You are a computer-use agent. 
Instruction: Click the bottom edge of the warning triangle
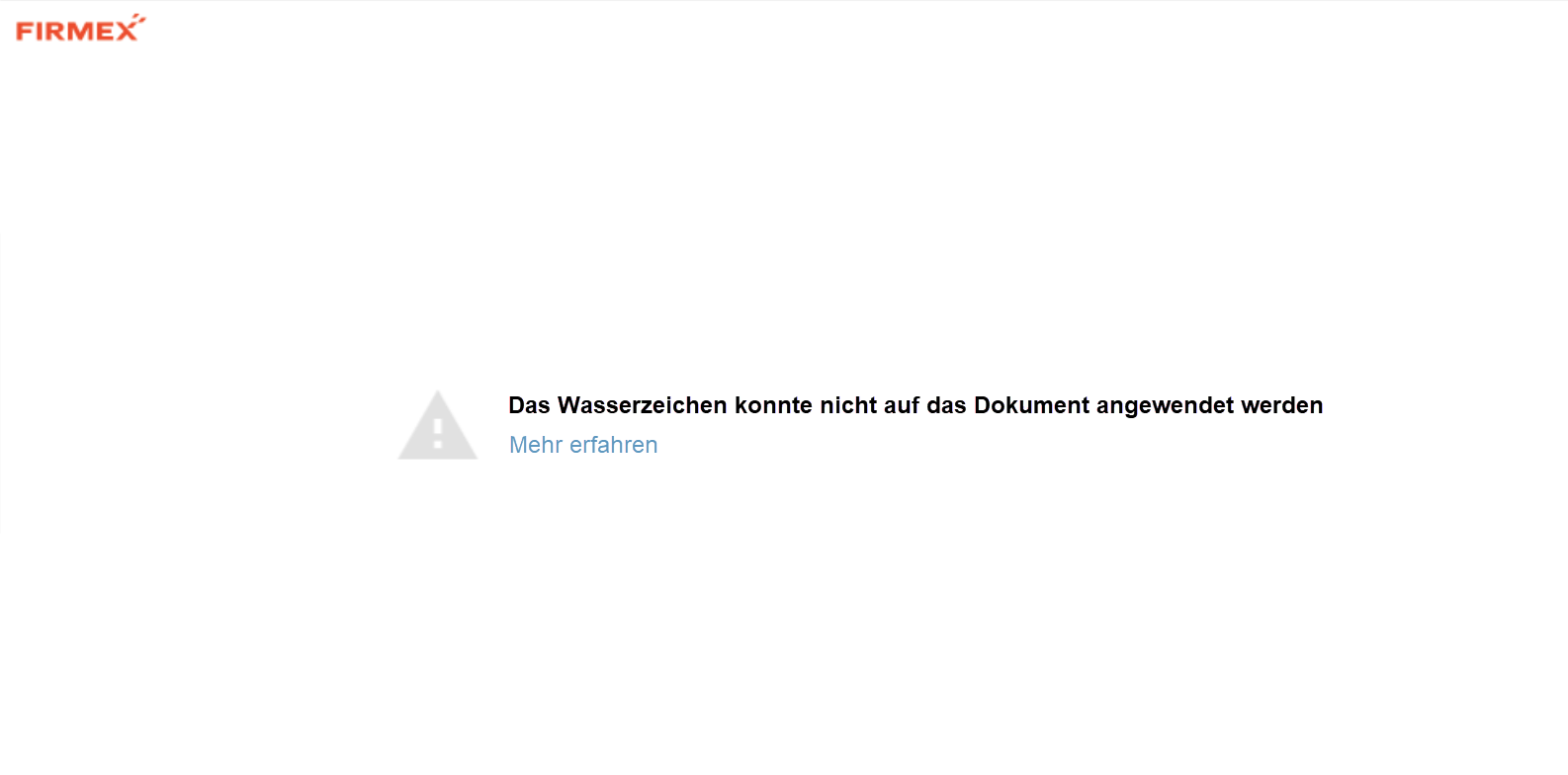coord(438,457)
